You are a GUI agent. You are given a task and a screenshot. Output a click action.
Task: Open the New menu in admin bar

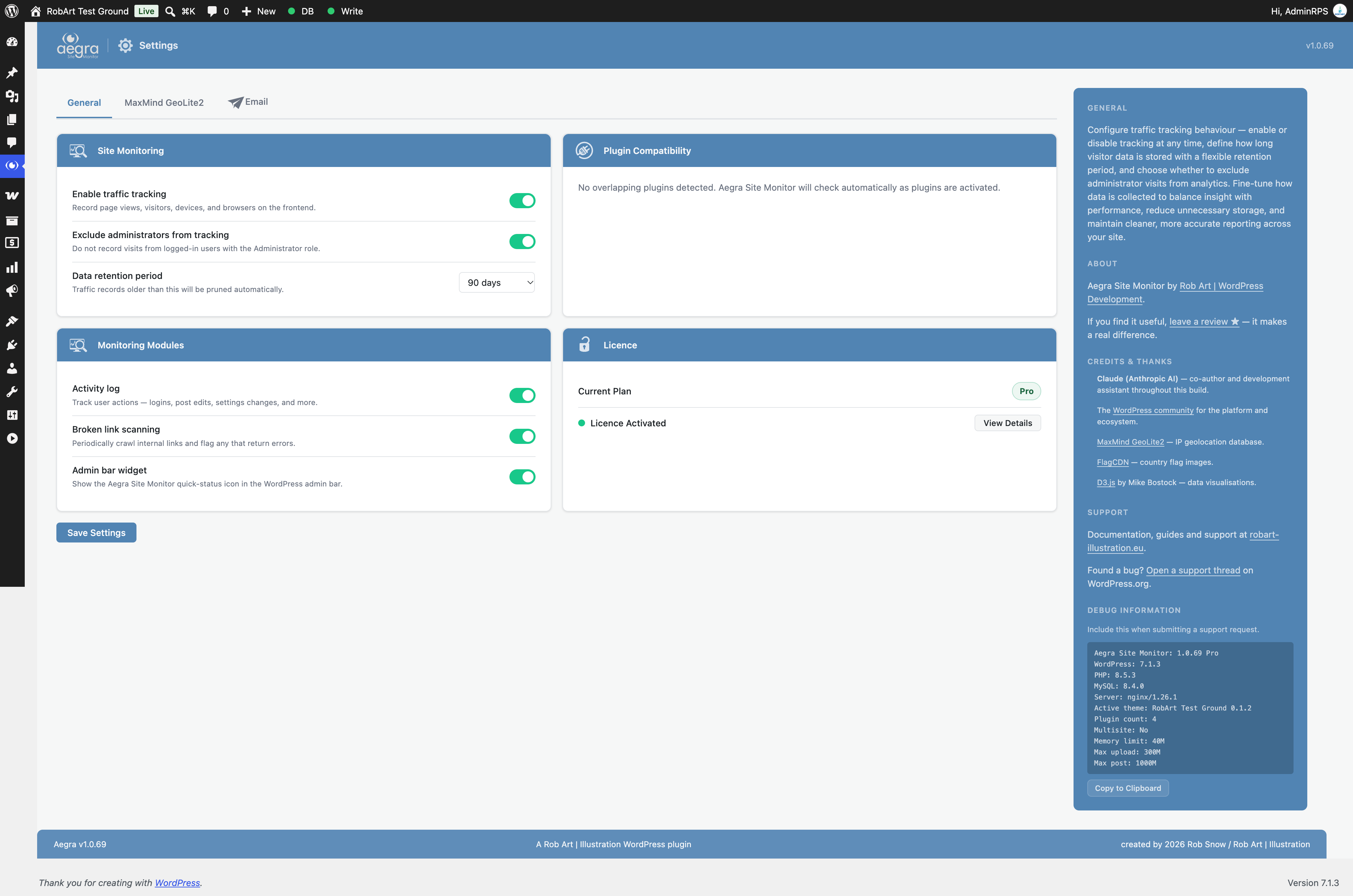[x=258, y=11]
